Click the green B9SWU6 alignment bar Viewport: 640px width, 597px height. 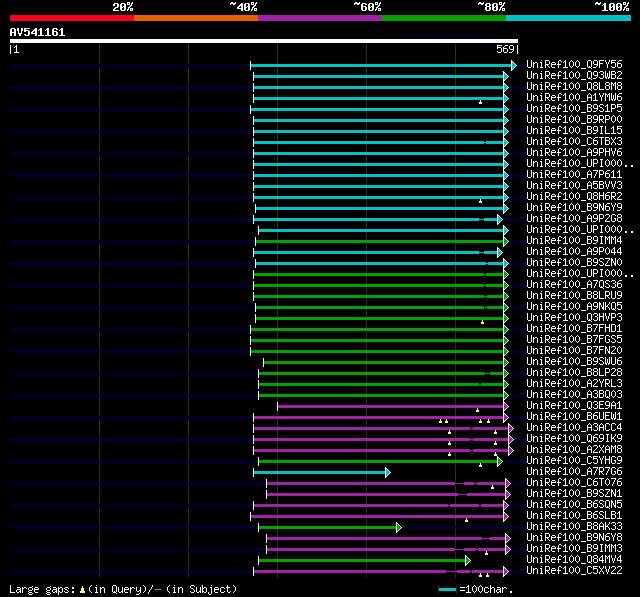(x=383, y=362)
